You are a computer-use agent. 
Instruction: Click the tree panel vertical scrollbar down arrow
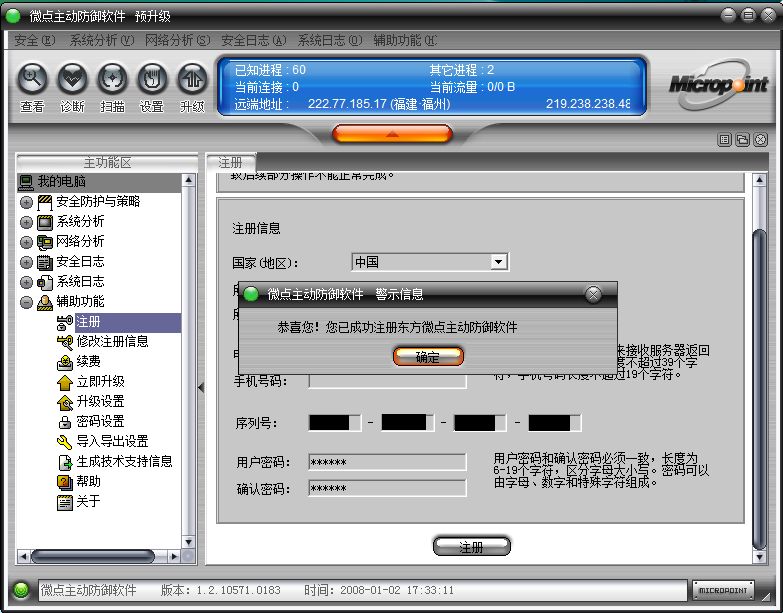point(188,542)
